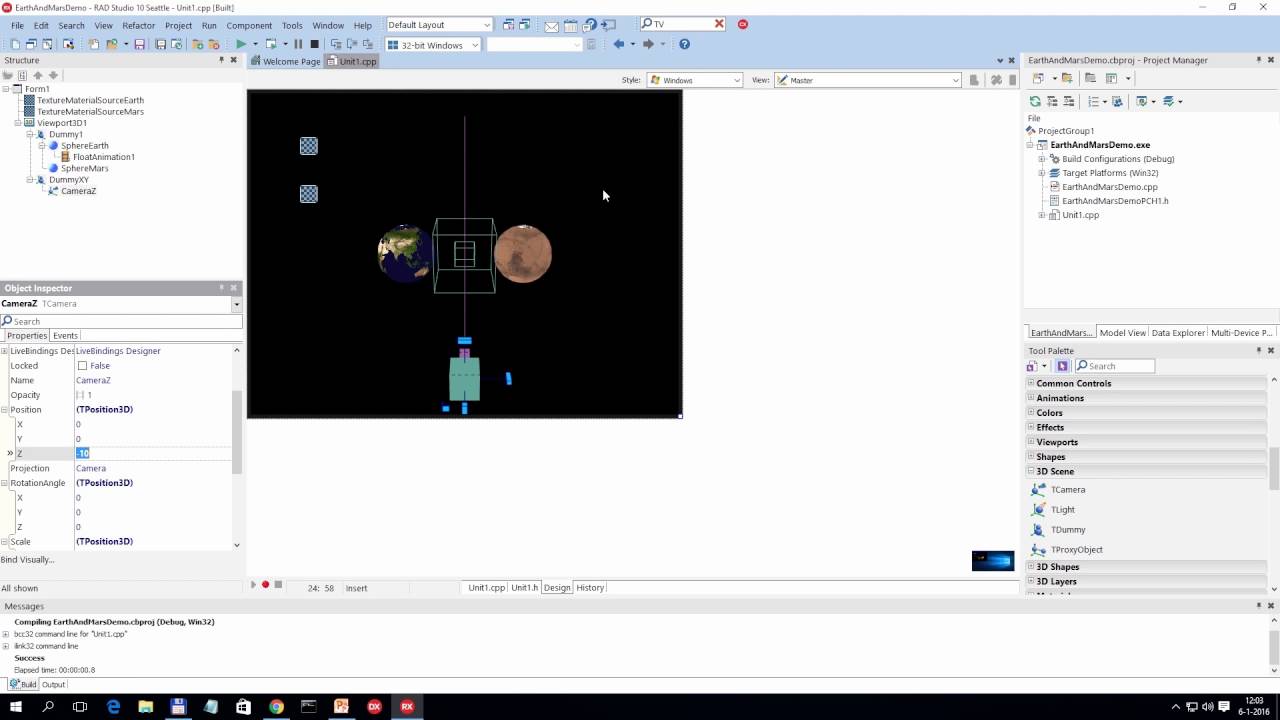Refresh the Project Manager tree
1280x720 pixels.
[x=1035, y=101]
